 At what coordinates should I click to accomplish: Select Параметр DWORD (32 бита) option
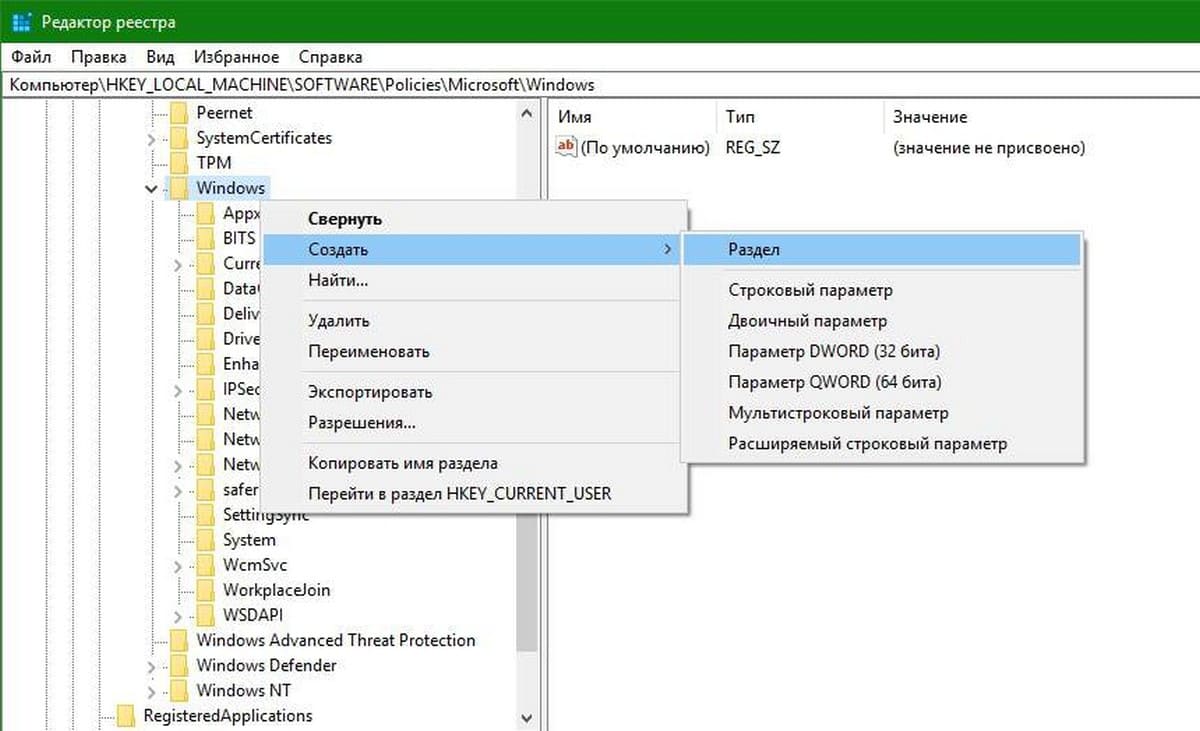[834, 352]
